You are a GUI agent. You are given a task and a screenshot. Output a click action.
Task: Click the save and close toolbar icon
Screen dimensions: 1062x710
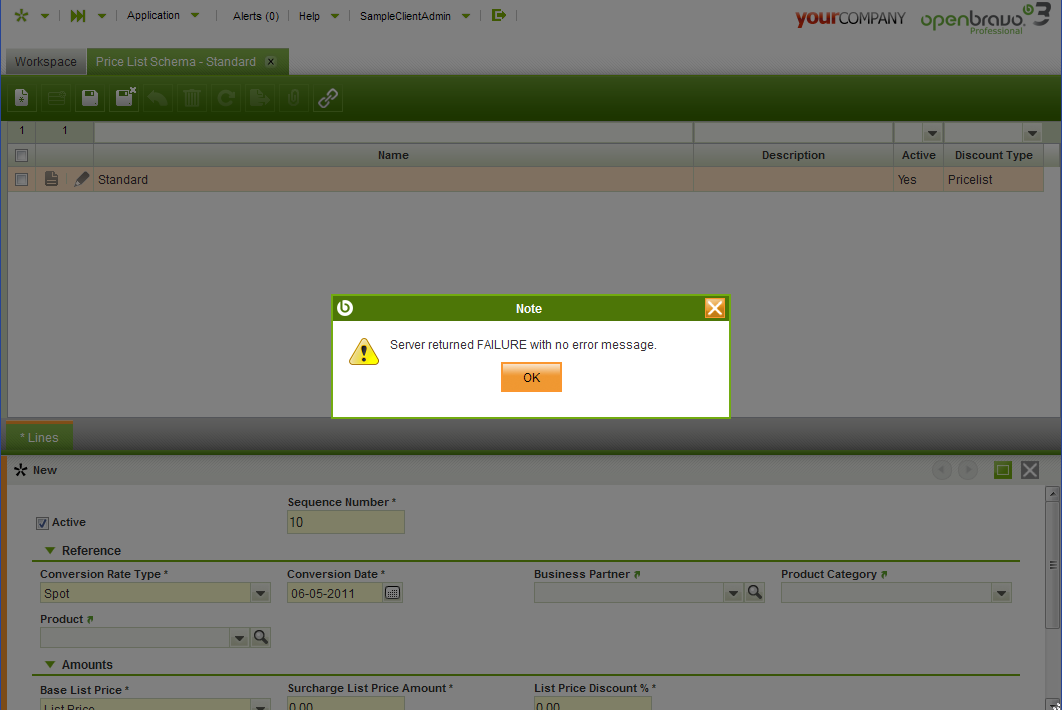(125, 98)
